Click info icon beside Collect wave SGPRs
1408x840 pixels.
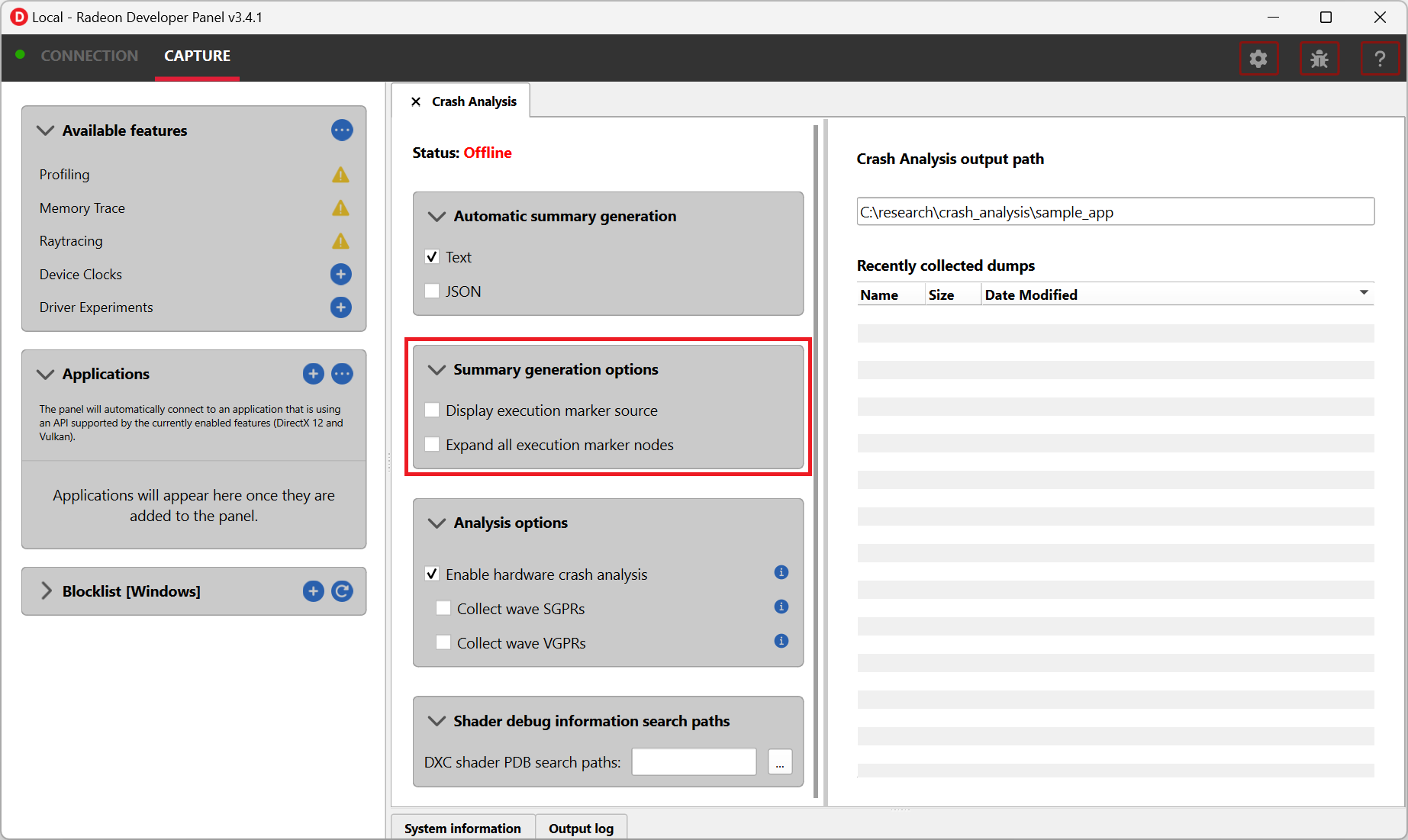[x=781, y=607]
